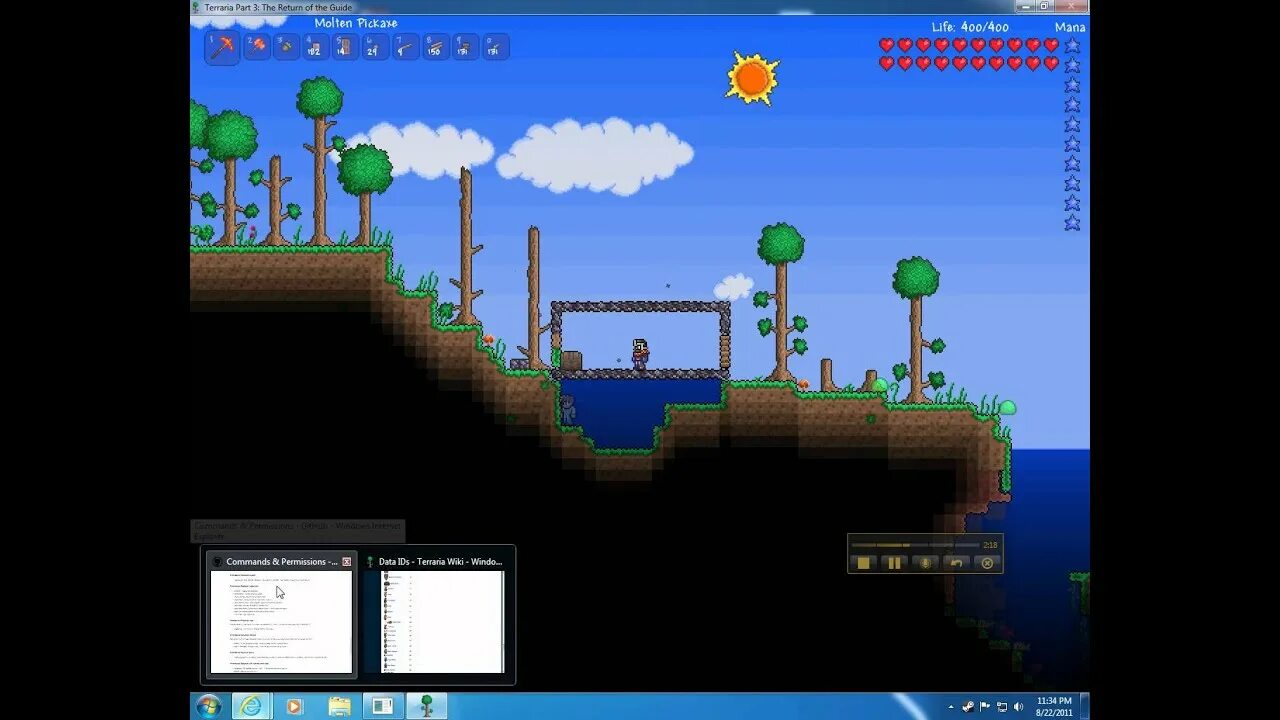The width and height of the screenshot is (1280, 720).
Task: Click the "Life: 400/400" text
Action: point(970,27)
